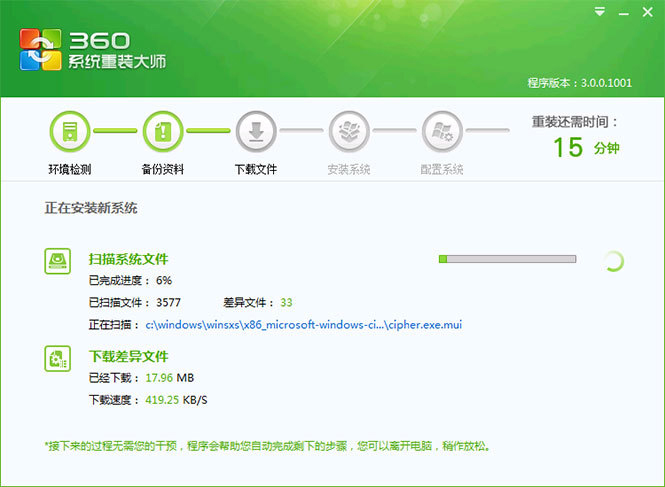Click the 备份资料 step icon
This screenshot has height=487, width=665.
(x=162, y=131)
